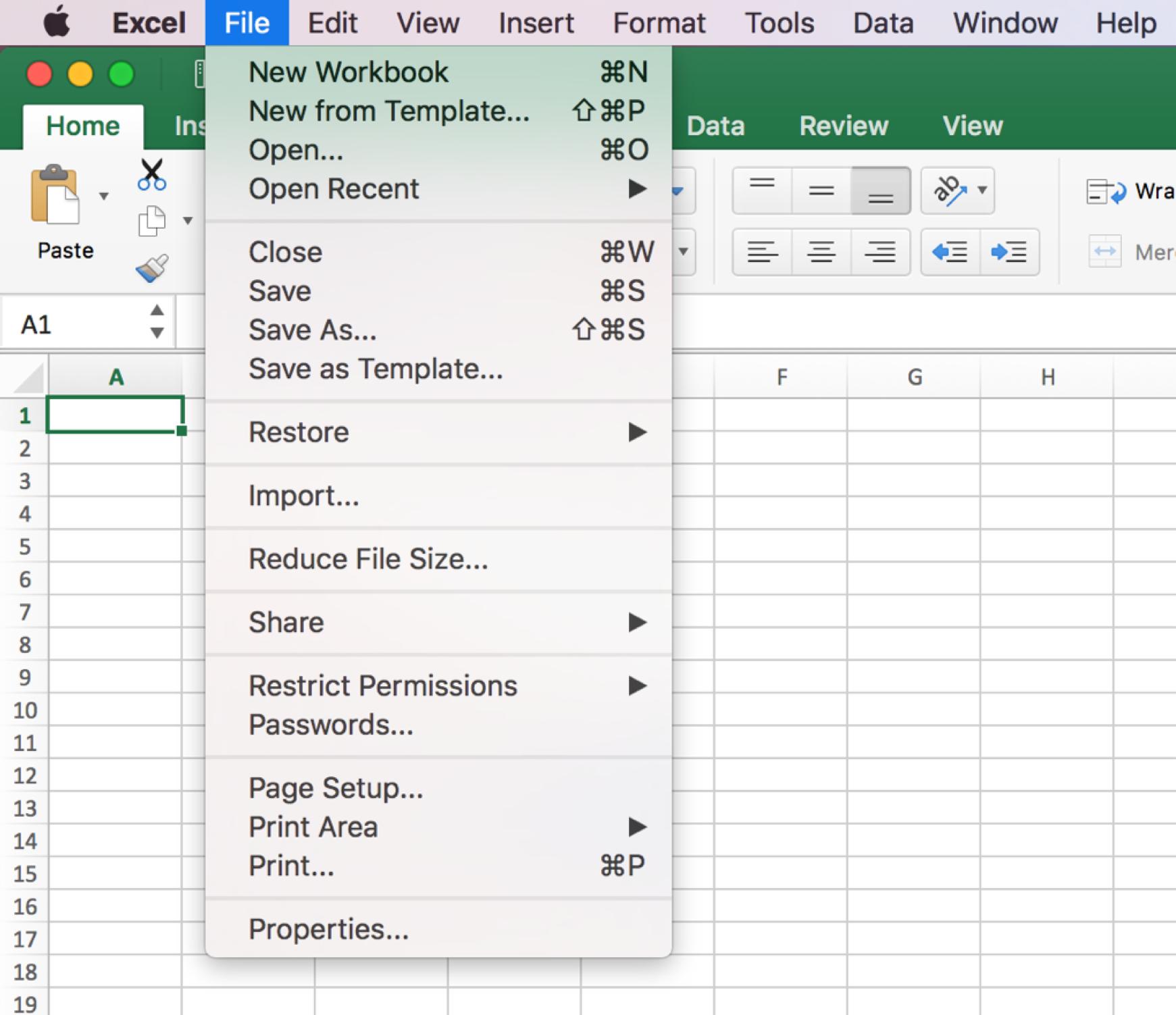Open the Apple menu
The width and height of the screenshot is (1176, 1015).
(x=57, y=22)
